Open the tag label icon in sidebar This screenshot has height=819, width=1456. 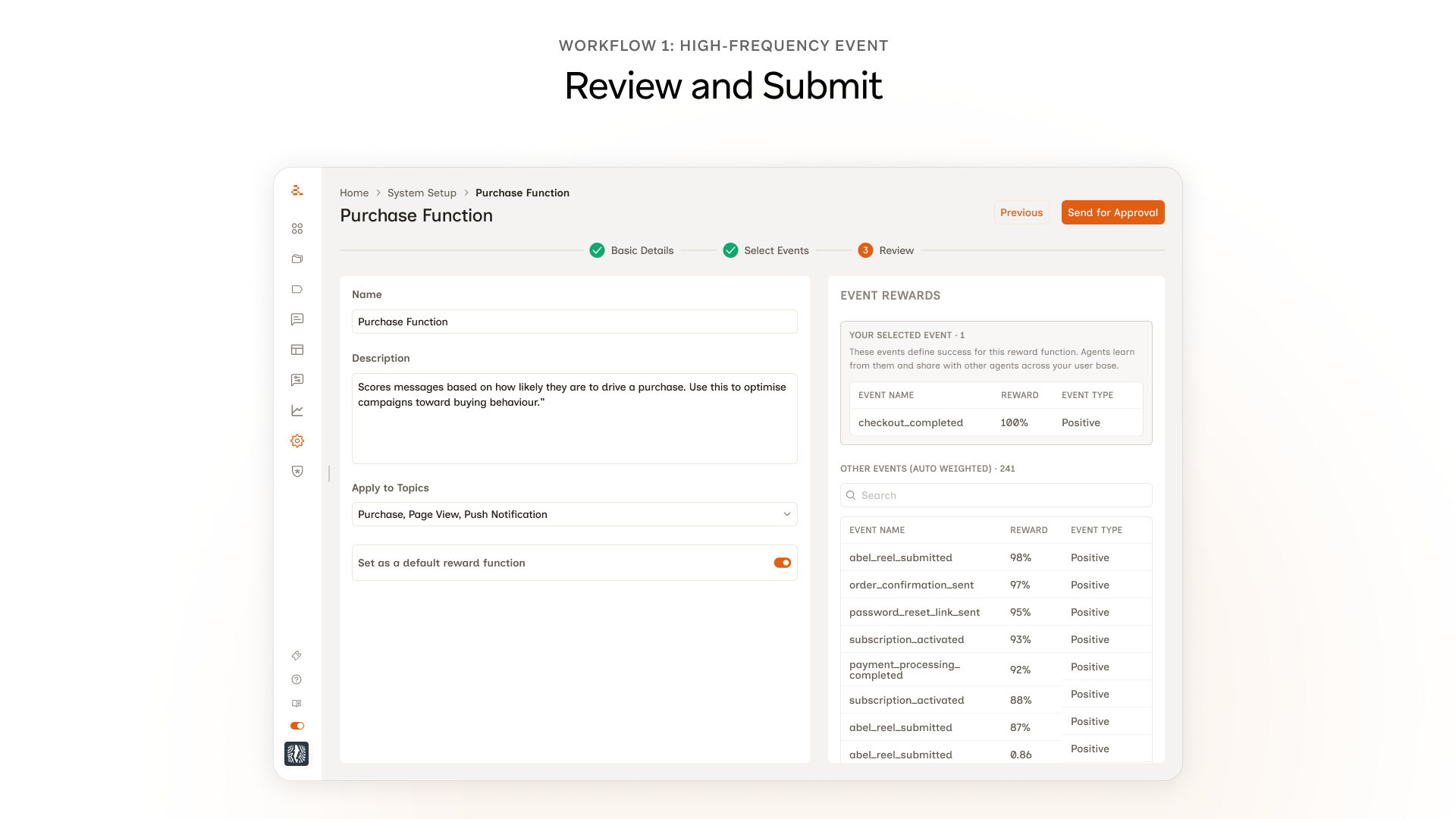[297, 289]
